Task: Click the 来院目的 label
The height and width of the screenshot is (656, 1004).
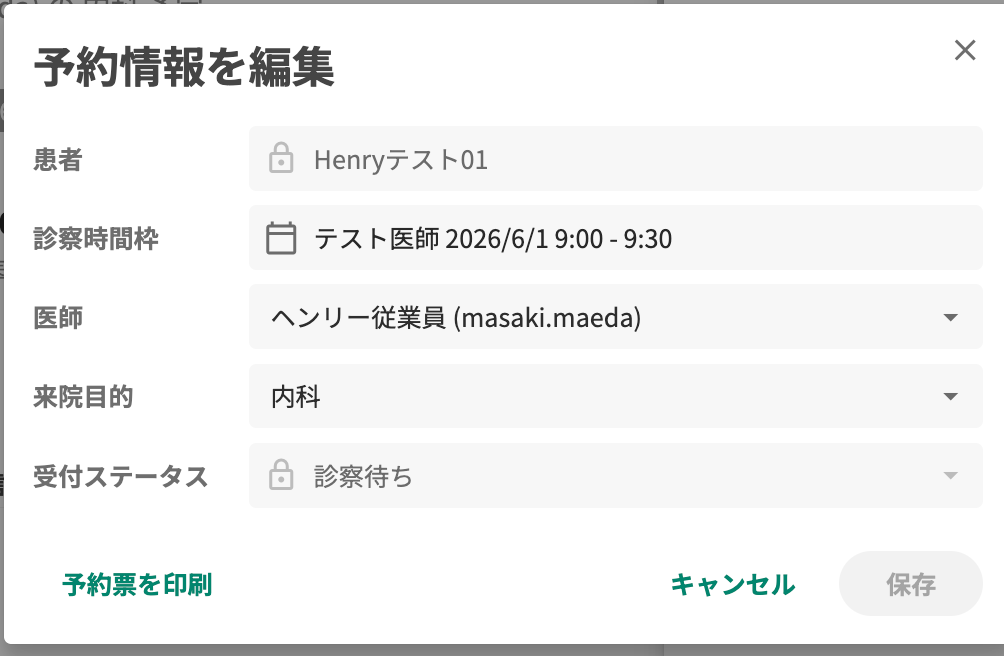Action: (x=83, y=397)
